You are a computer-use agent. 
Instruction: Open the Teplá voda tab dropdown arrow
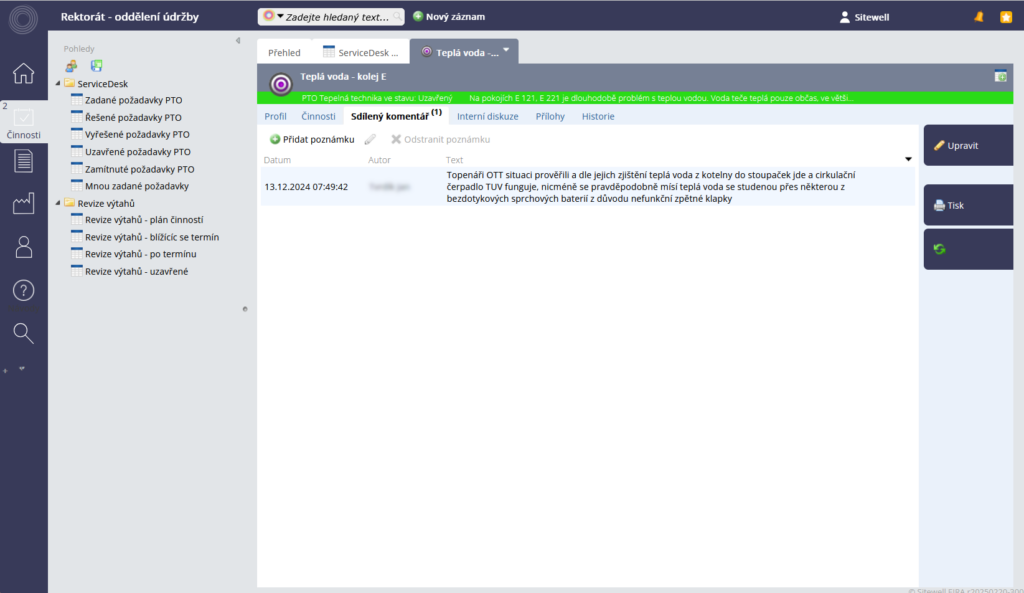(x=506, y=50)
